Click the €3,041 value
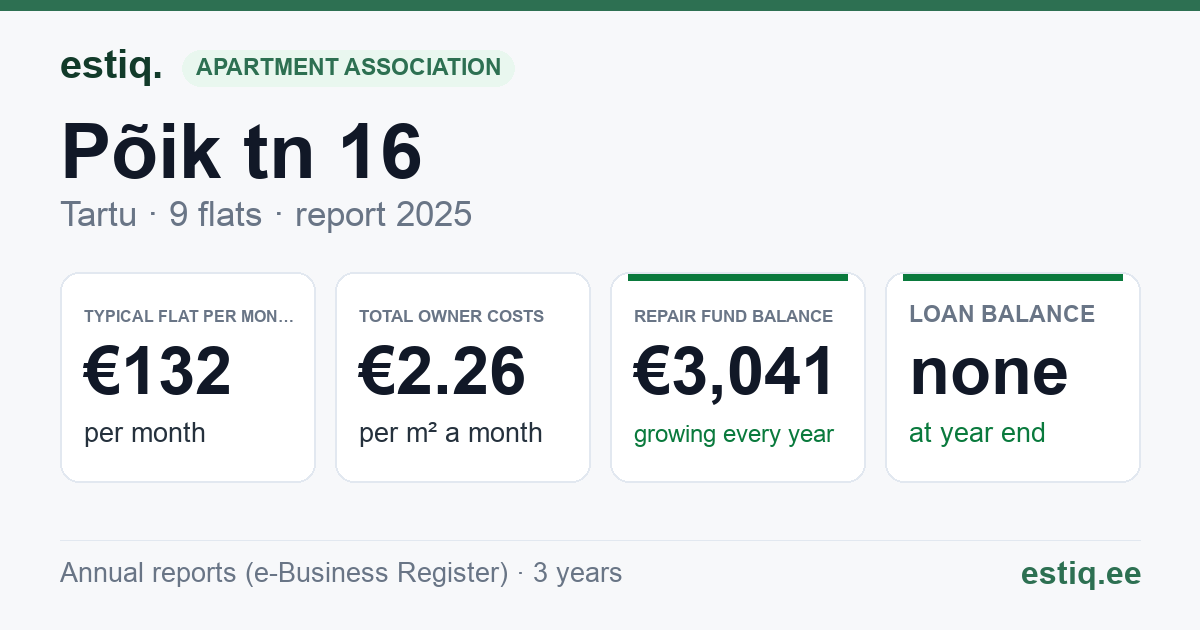This screenshot has height=630, width=1200. pos(735,372)
